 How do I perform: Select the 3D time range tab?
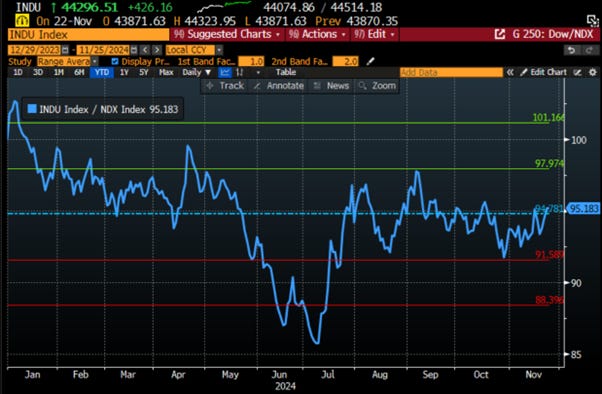[38, 72]
